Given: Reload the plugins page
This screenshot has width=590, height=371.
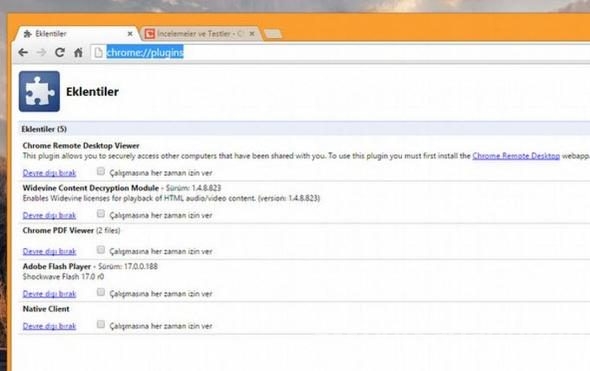Looking at the screenshot, I should pyautogui.click(x=59, y=52).
